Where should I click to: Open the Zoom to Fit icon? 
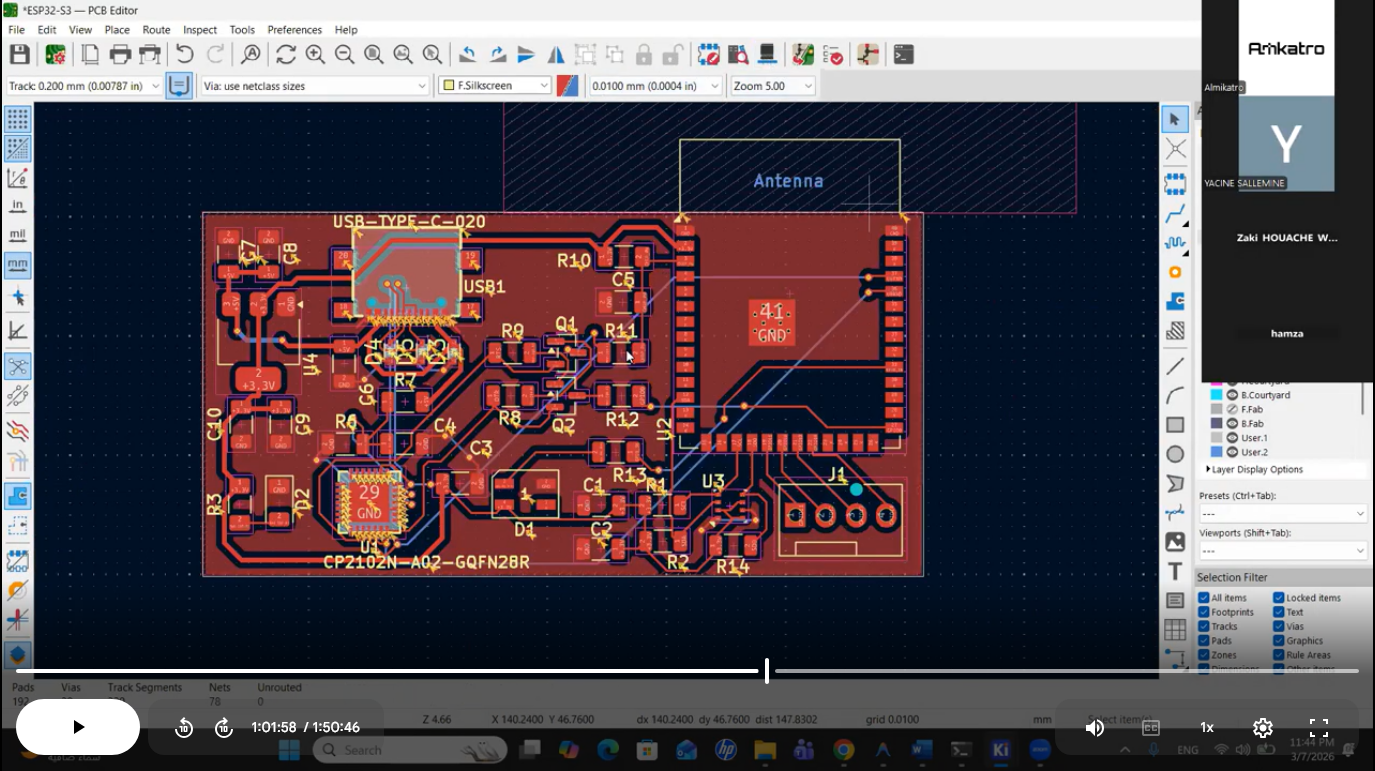pyautogui.click(x=373, y=54)
